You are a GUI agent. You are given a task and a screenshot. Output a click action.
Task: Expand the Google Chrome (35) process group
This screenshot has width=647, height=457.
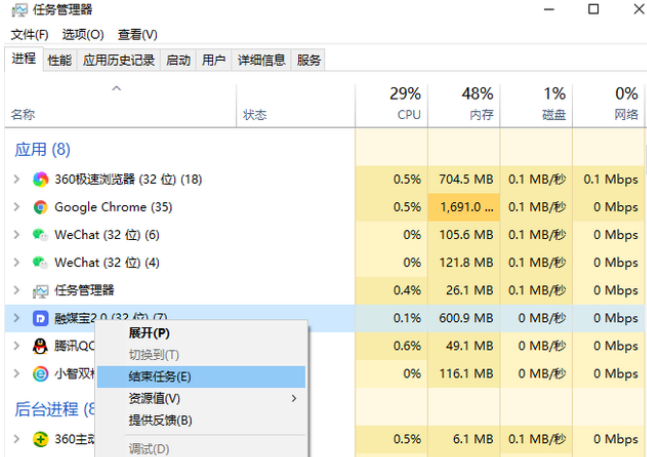point(17,207)
